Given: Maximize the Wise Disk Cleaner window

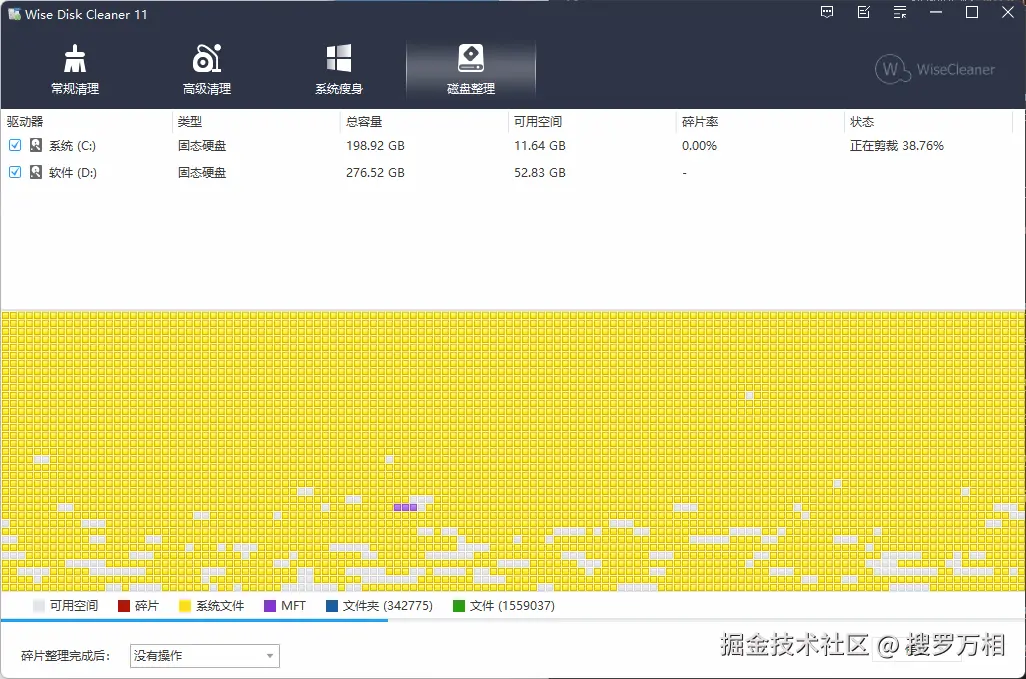Looking at the screenshot, I should [972, 12].
